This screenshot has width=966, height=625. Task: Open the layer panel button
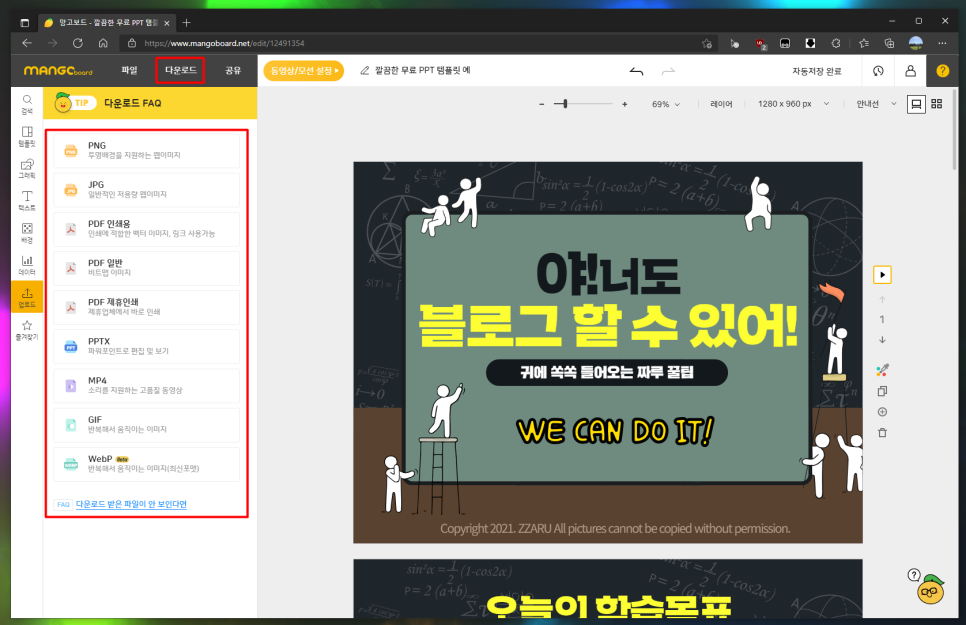(x=721, y=104)
